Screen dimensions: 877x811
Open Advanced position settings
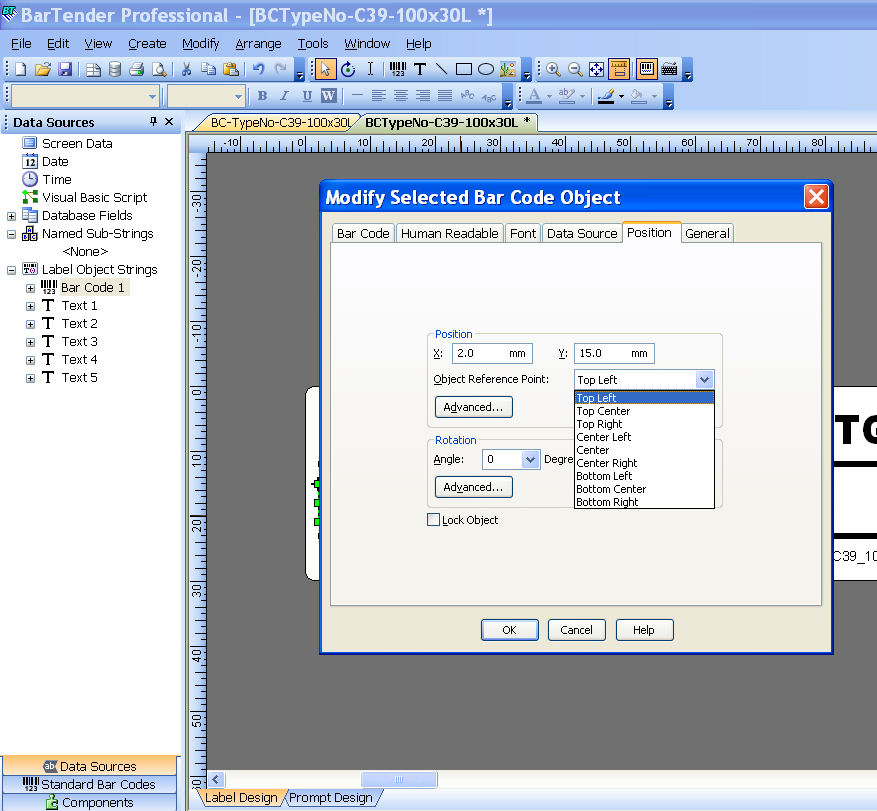473,407
